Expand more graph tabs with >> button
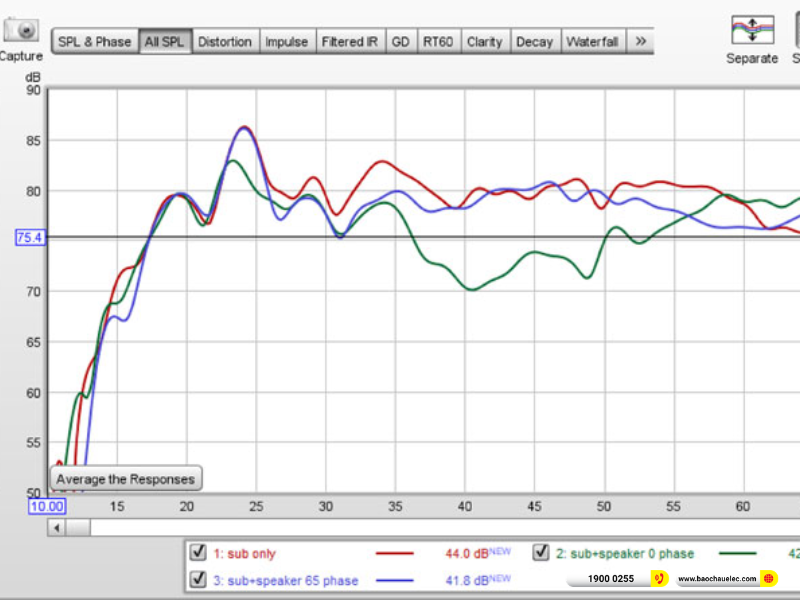800x600 pixels. [640, 42]
